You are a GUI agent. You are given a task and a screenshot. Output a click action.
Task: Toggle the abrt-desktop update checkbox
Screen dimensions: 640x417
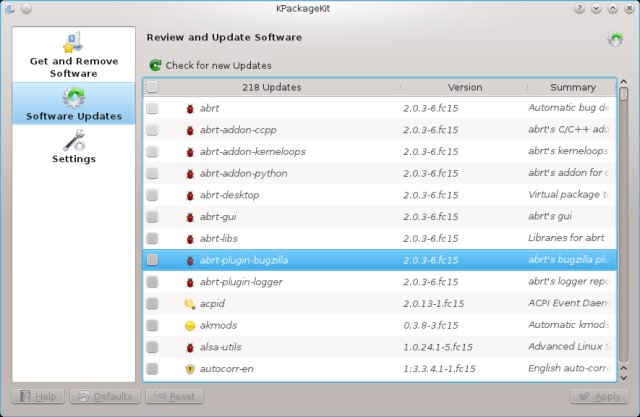coord(152,196)
